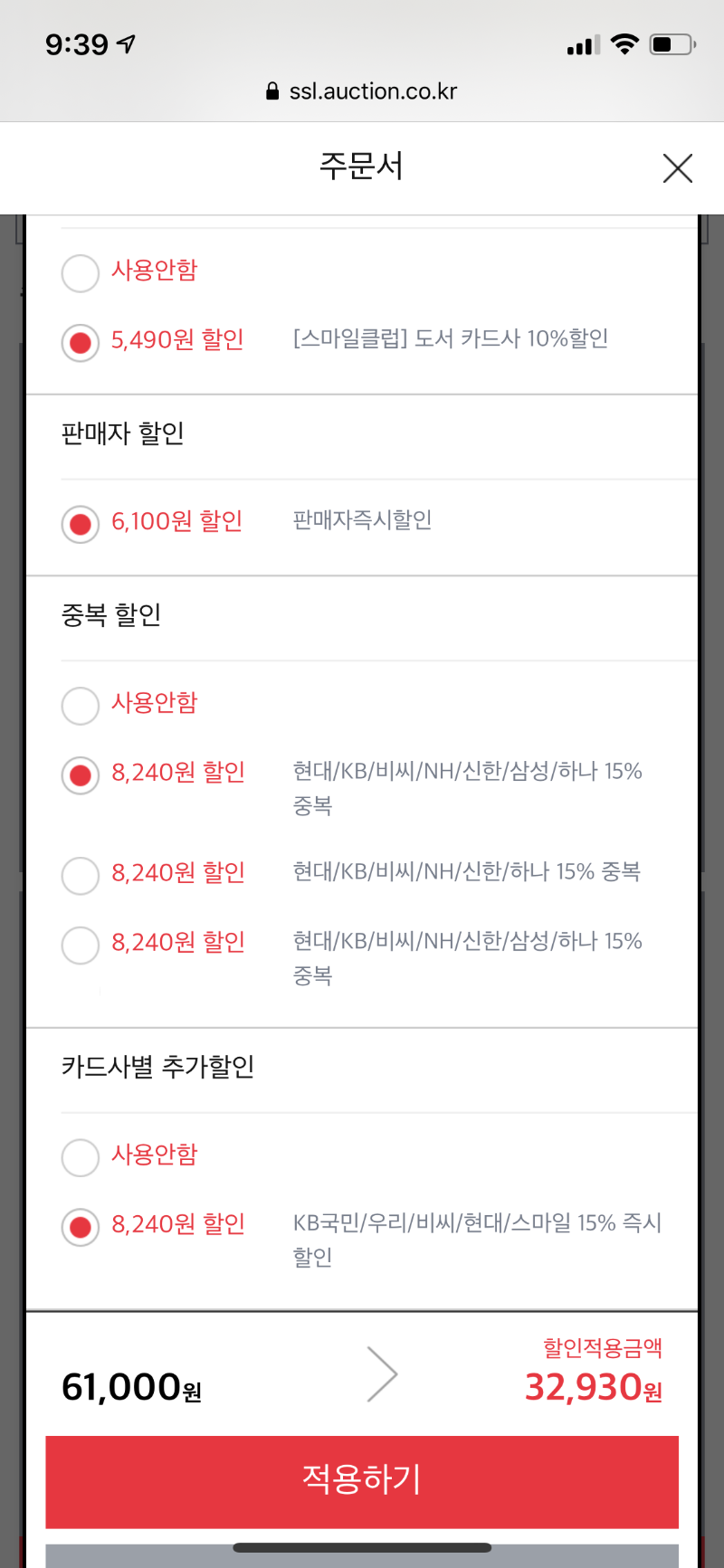
Task: Select KB국민/우리/비씨 15% 즉시할인 radio
Action: [81, 1227]
